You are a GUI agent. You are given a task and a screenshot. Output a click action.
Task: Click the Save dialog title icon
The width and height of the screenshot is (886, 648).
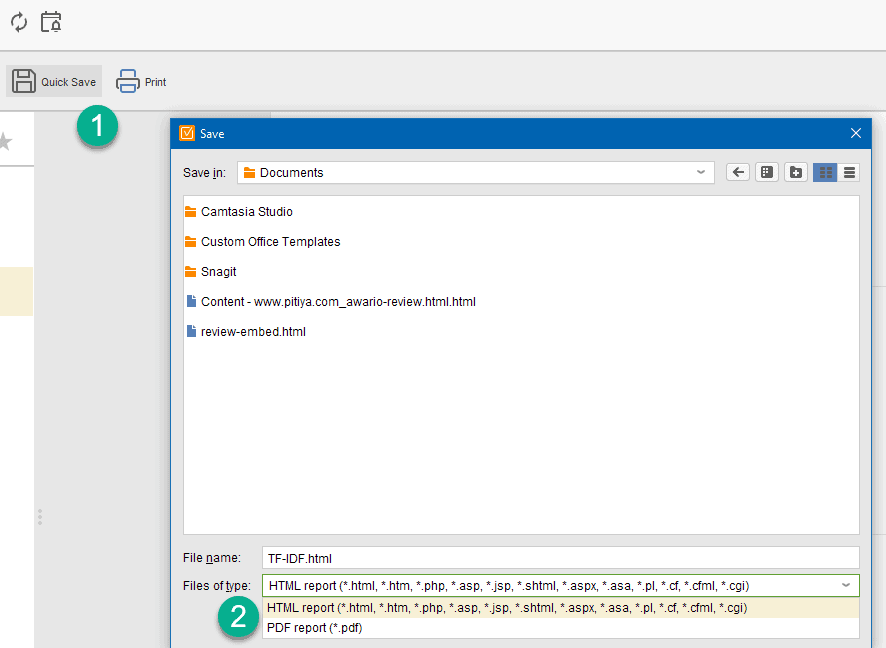(x=187, y=133)
